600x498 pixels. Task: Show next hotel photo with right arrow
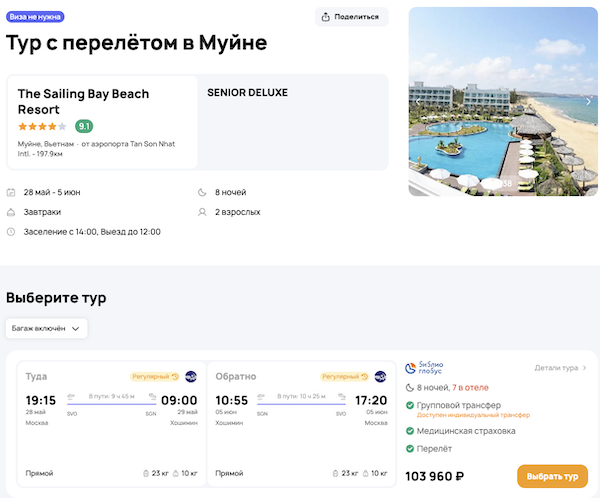click(589, 101)
